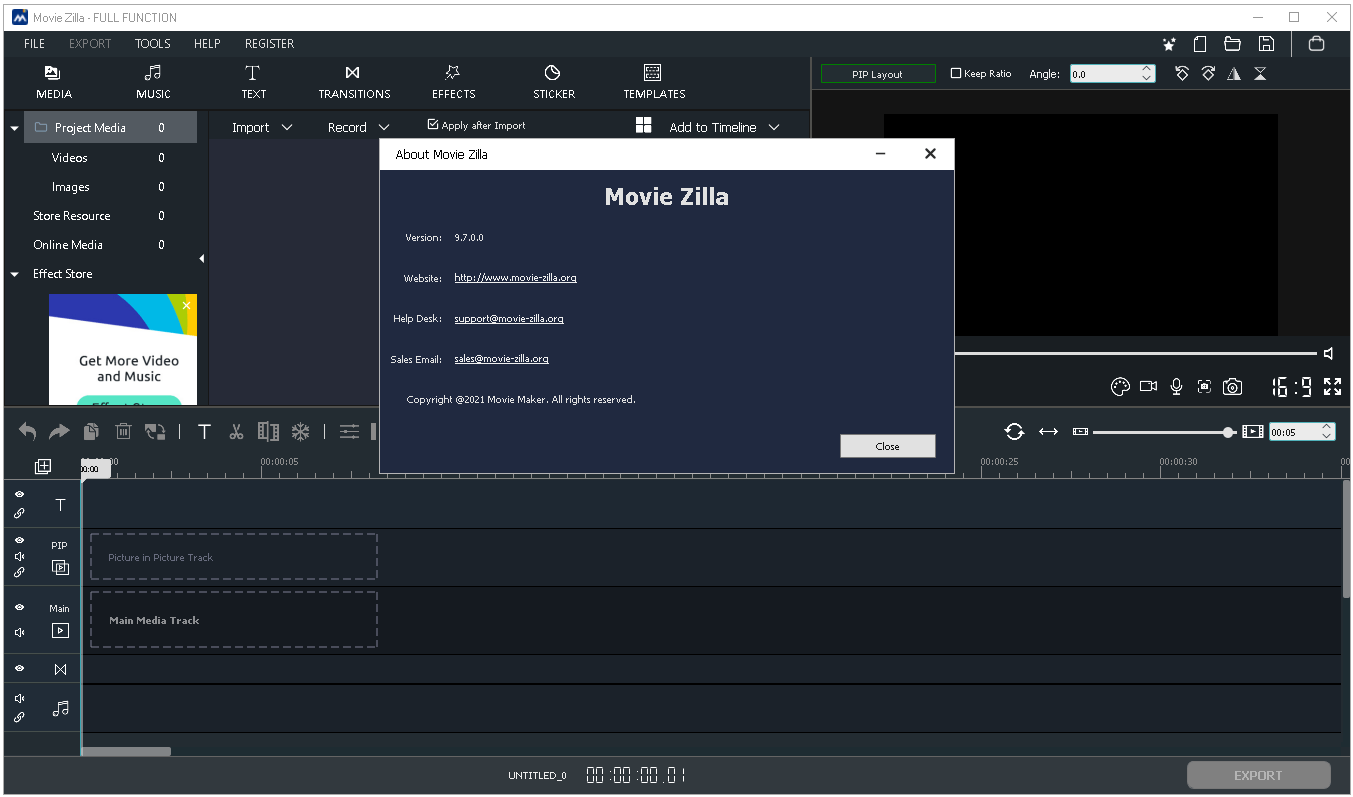Click the Add Track icon above the track headers
Screen dimensions: 1353x797
click(43, 466)
